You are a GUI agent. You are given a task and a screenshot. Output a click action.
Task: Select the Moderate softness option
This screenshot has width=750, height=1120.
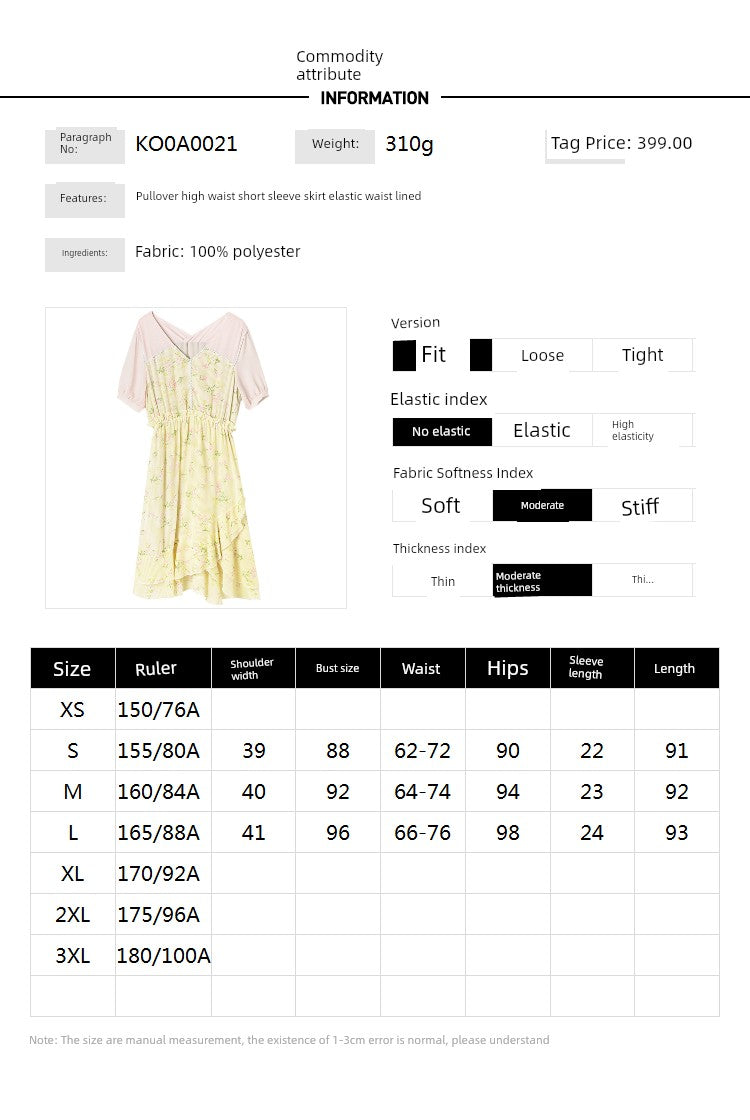pos(542,506)
